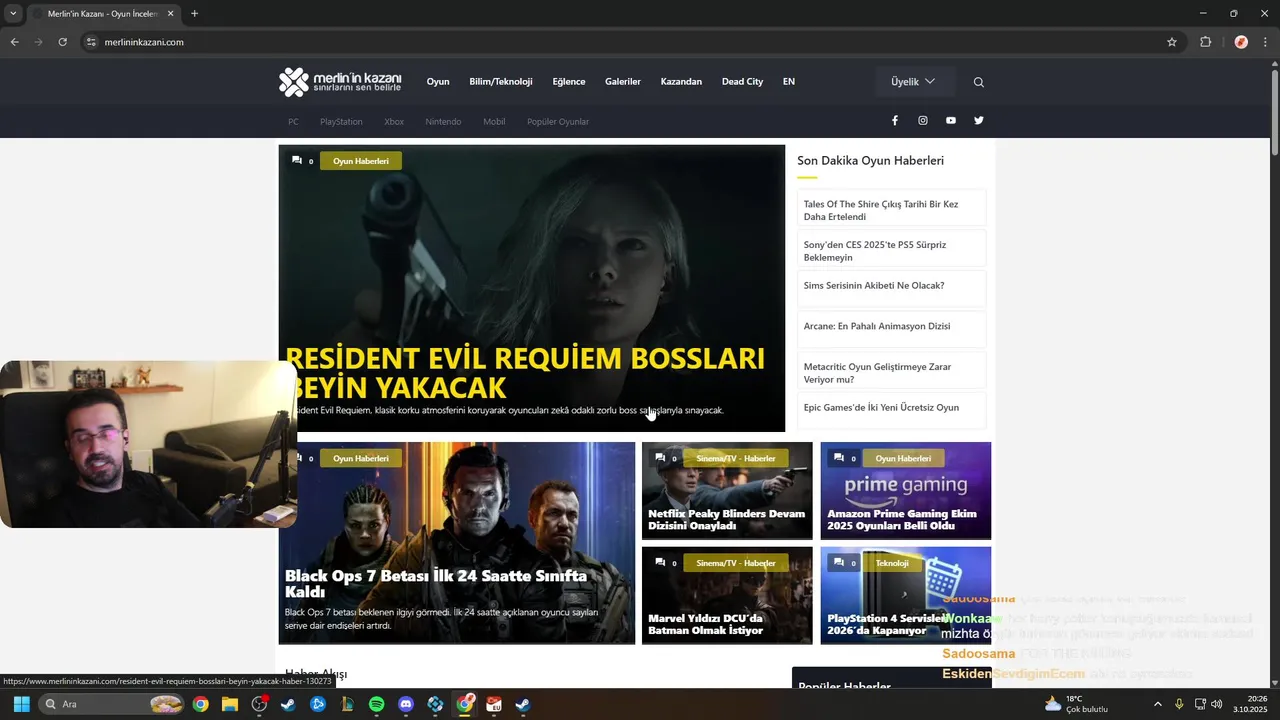Click the Windows taskbar search box
1280x720 pixels.
(112, 704)
